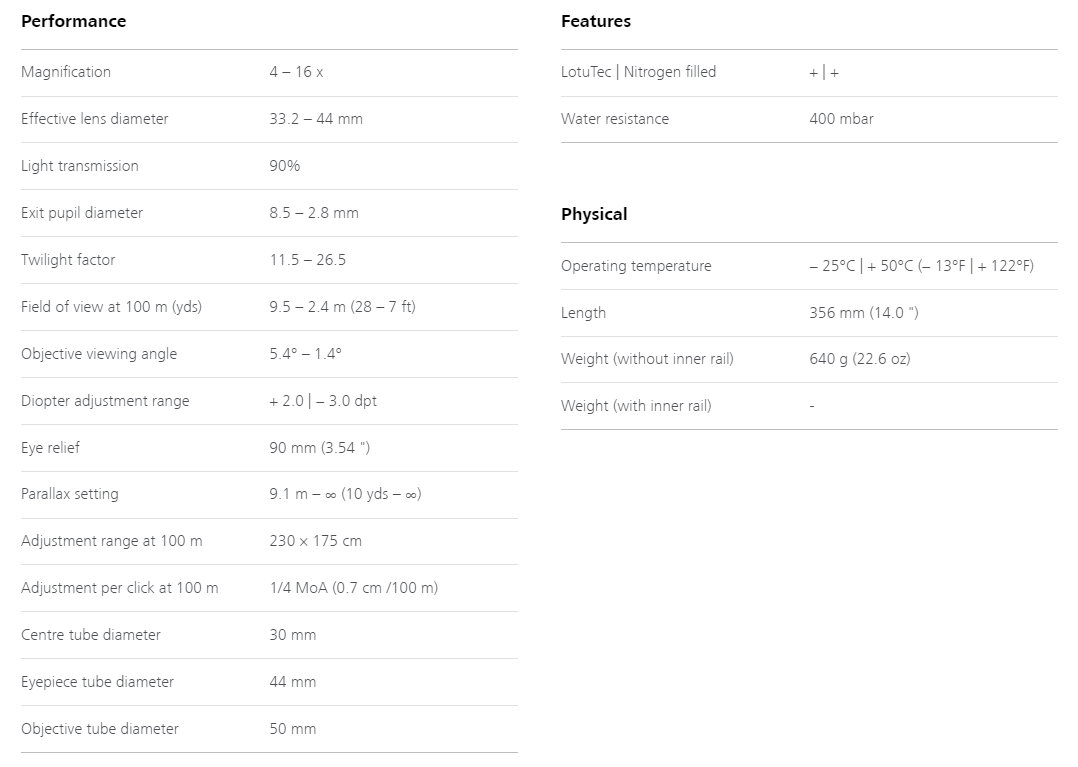1078x767 pixels.
Task: Select the Operating temperature value text
Action: click(x=921, y=266)
